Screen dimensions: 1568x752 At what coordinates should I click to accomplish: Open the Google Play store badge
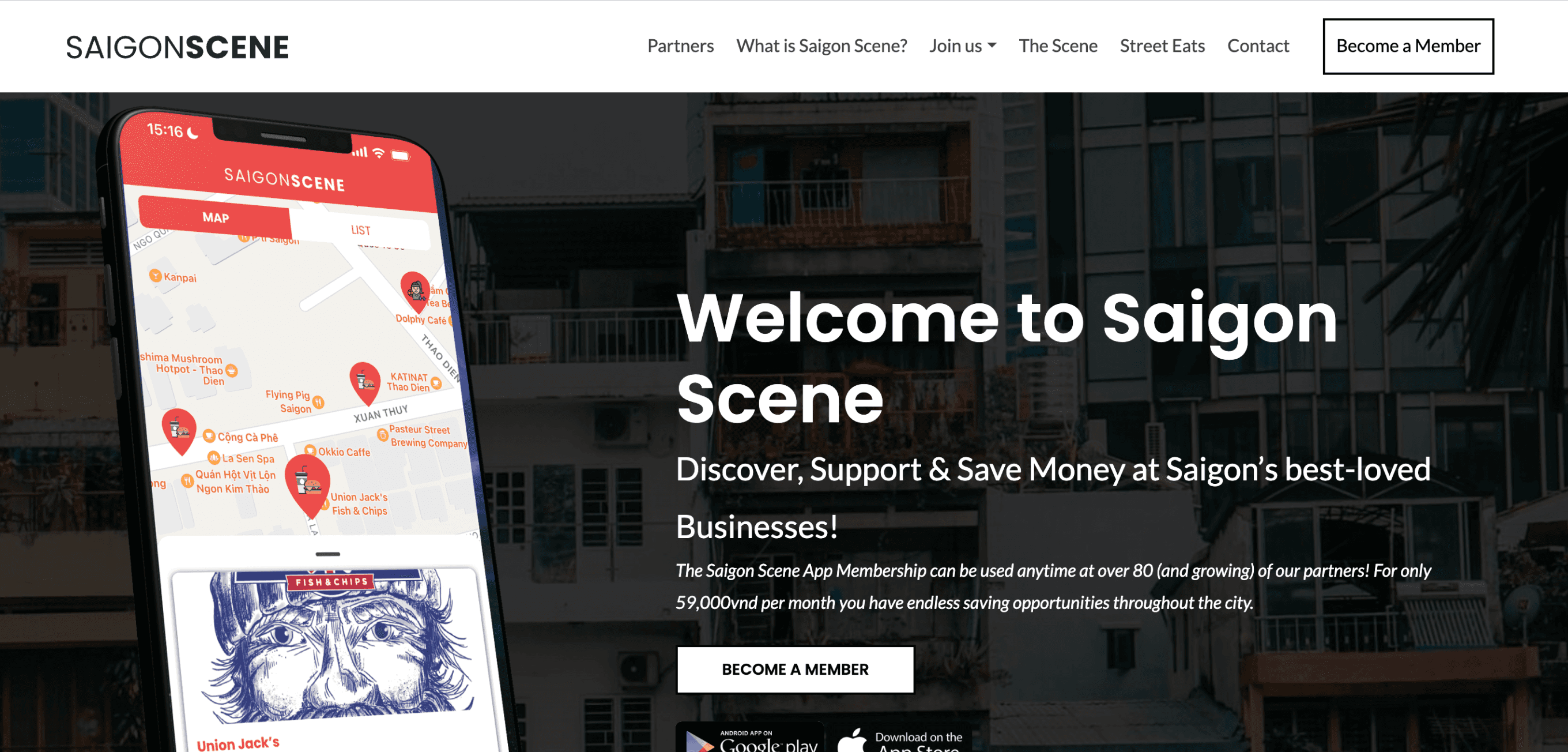(x=750, y=738)
